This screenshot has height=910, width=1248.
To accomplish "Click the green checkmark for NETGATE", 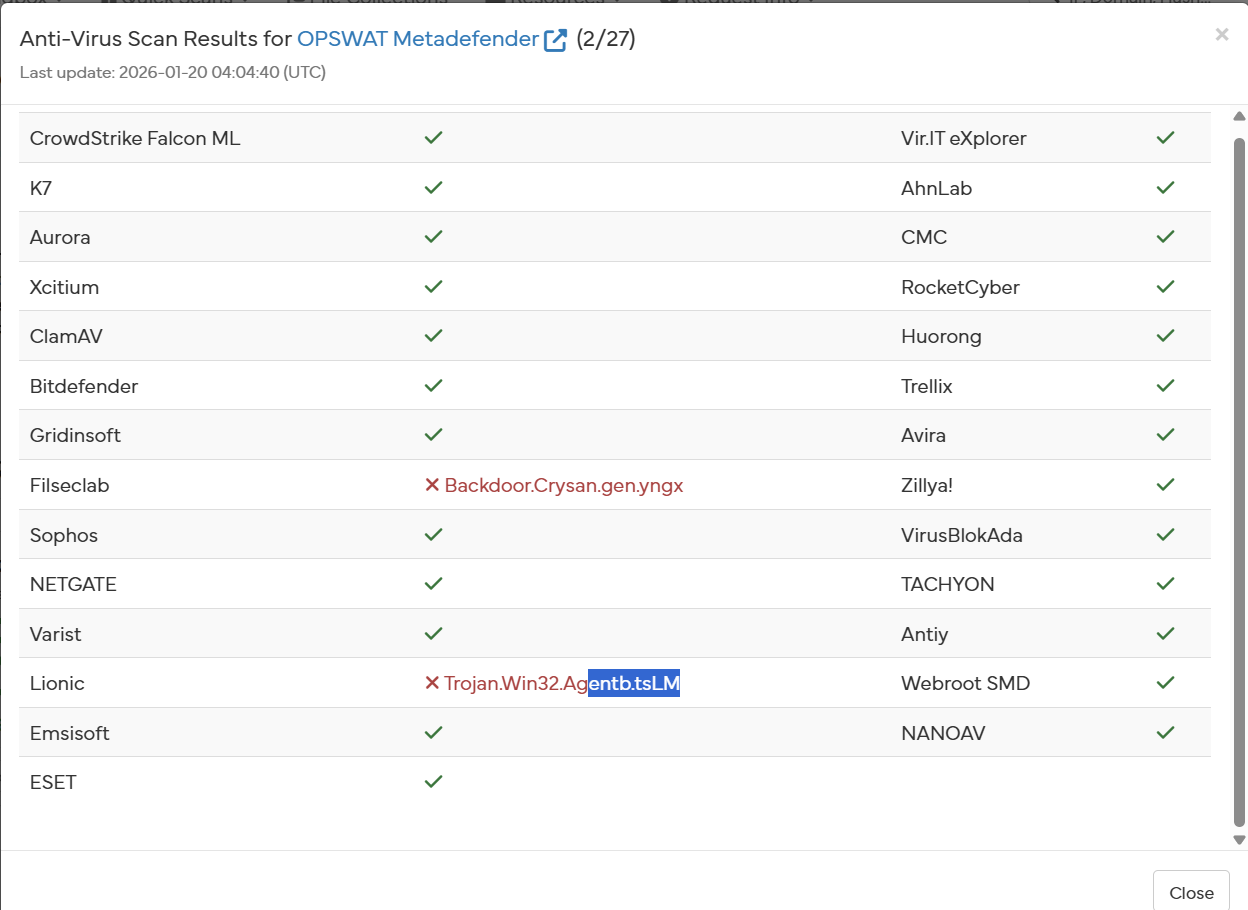I will [433, 584].
